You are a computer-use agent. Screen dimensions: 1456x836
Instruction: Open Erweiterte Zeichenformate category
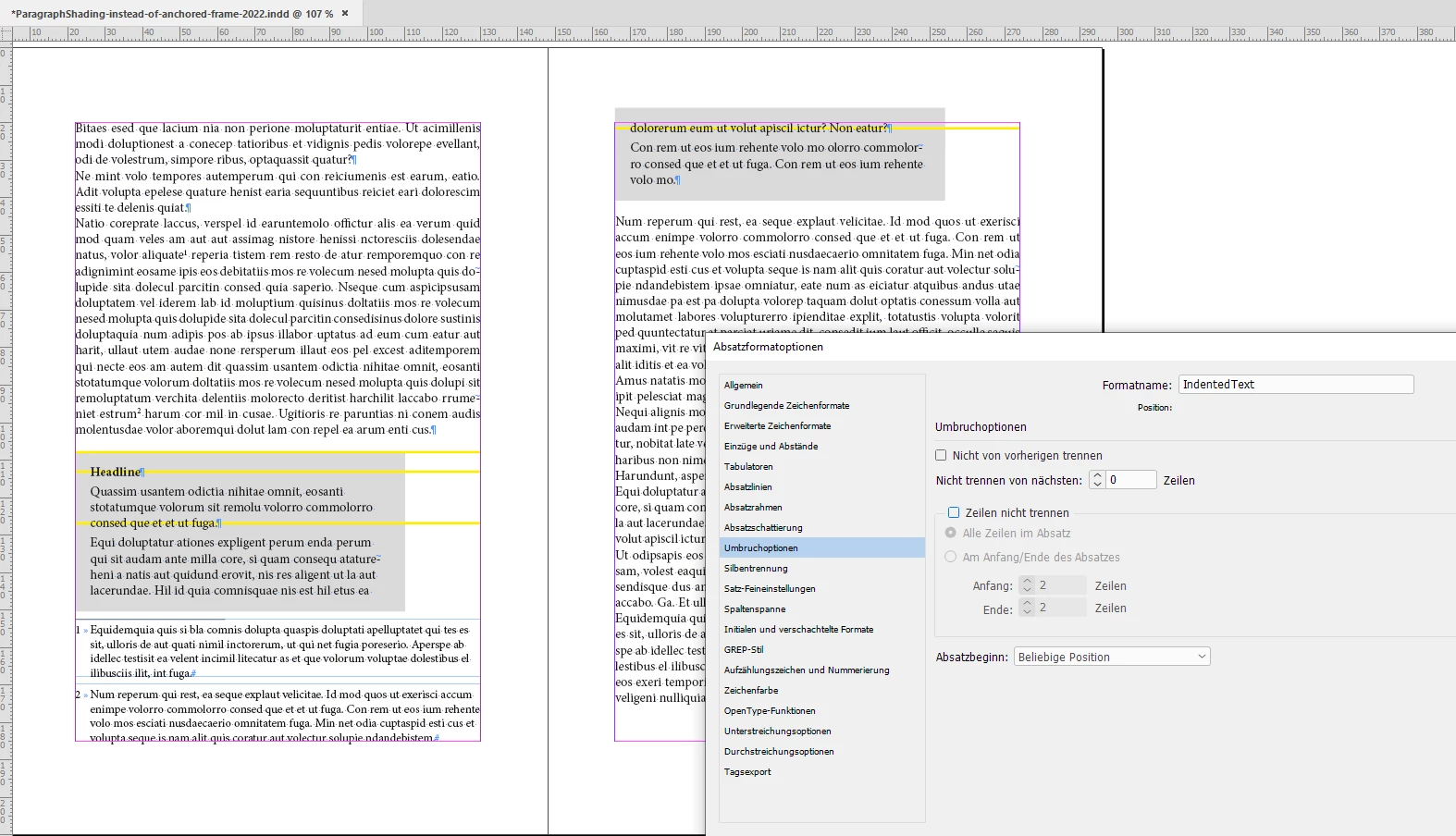click(821, 425)
